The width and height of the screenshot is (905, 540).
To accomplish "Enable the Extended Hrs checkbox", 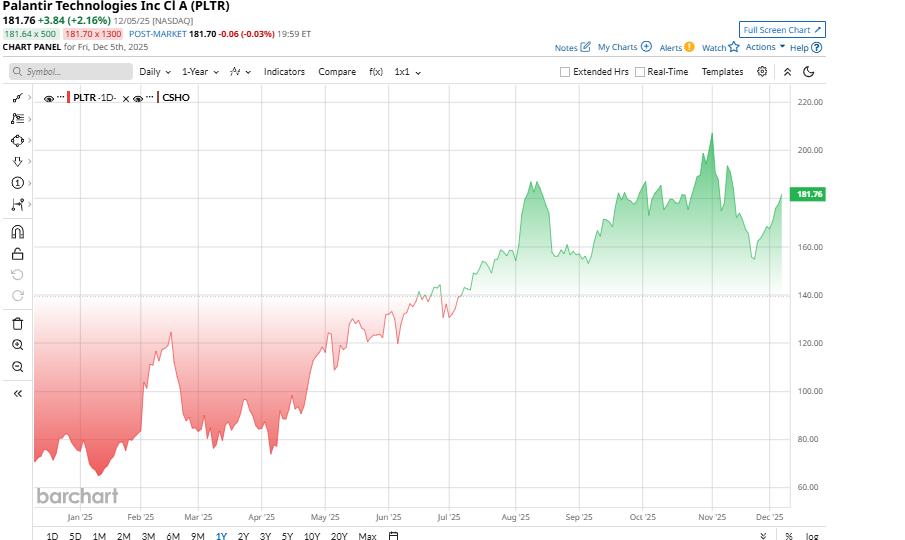I will [565, 72].
